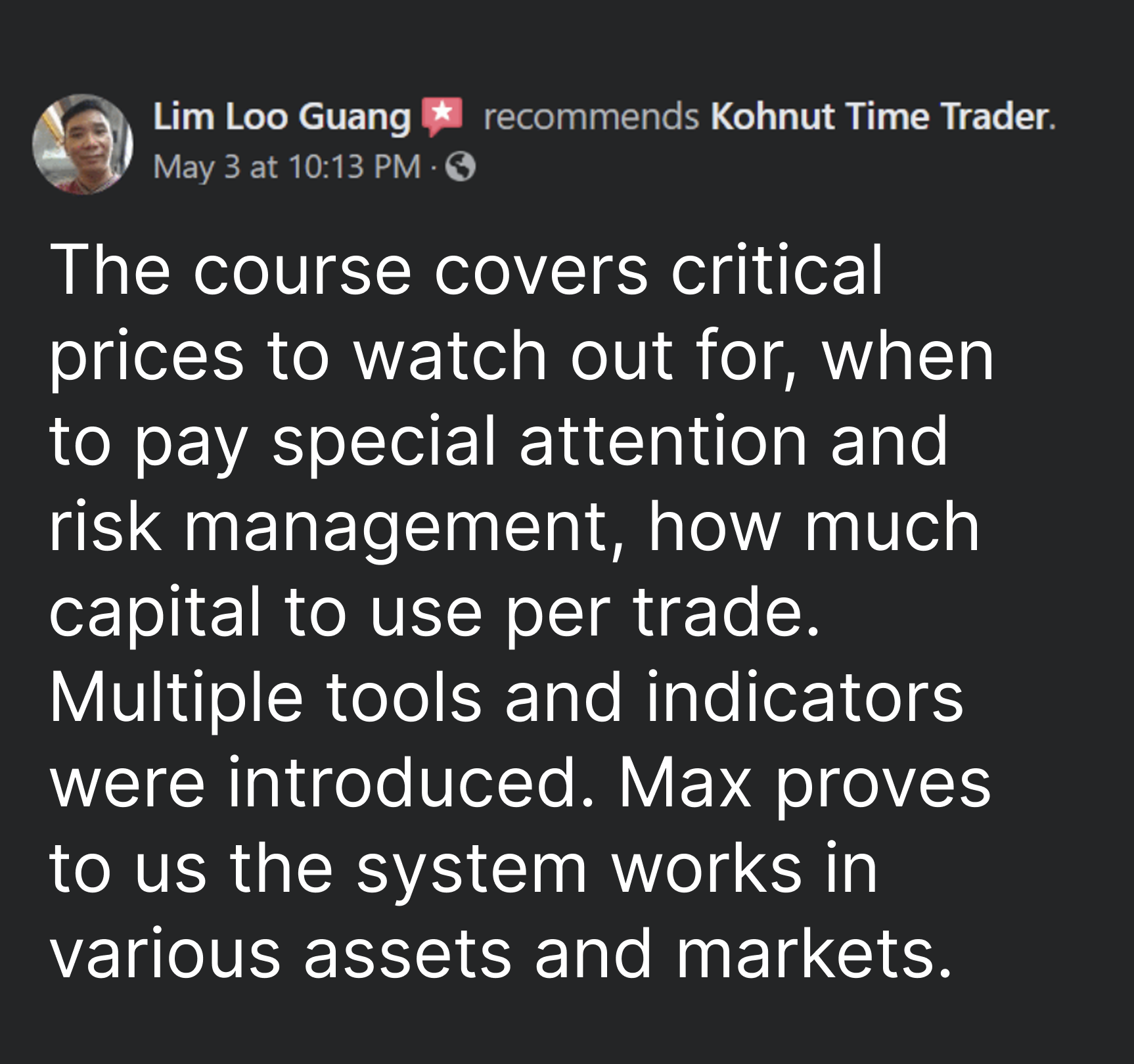Image resolution: width=1134 pixels, height=1064 pixels.
Task: Open the Lim Loo Guang profile name link
Action: tap(281, 116)
